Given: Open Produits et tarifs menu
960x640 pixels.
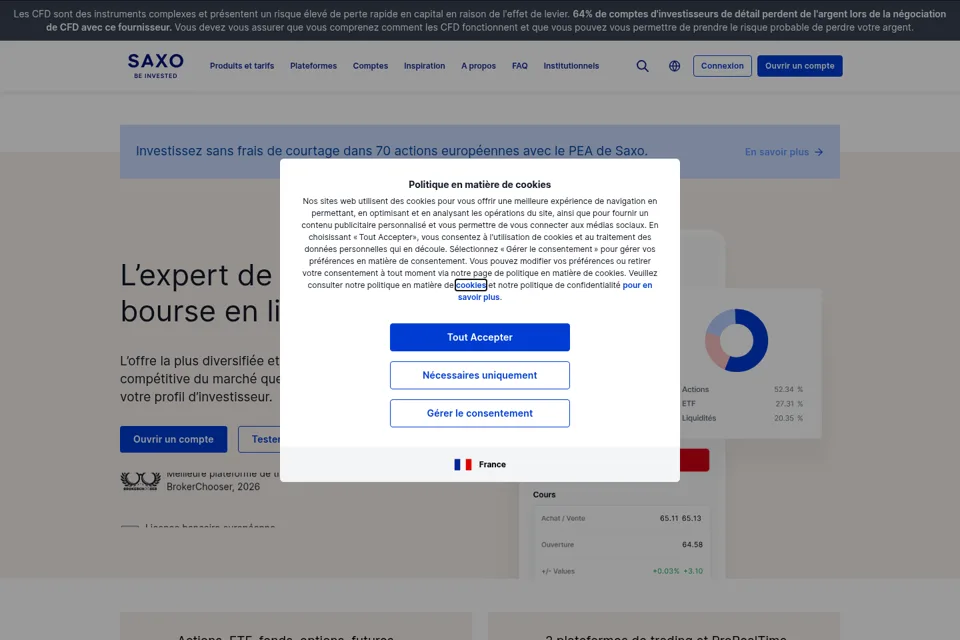Looking at the screenshot, I should coord(242,66).
